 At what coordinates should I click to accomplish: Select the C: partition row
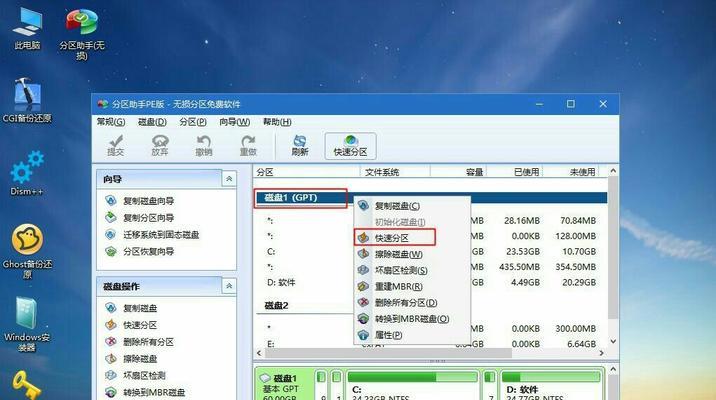pyautogui.click(x=431, y=252)
